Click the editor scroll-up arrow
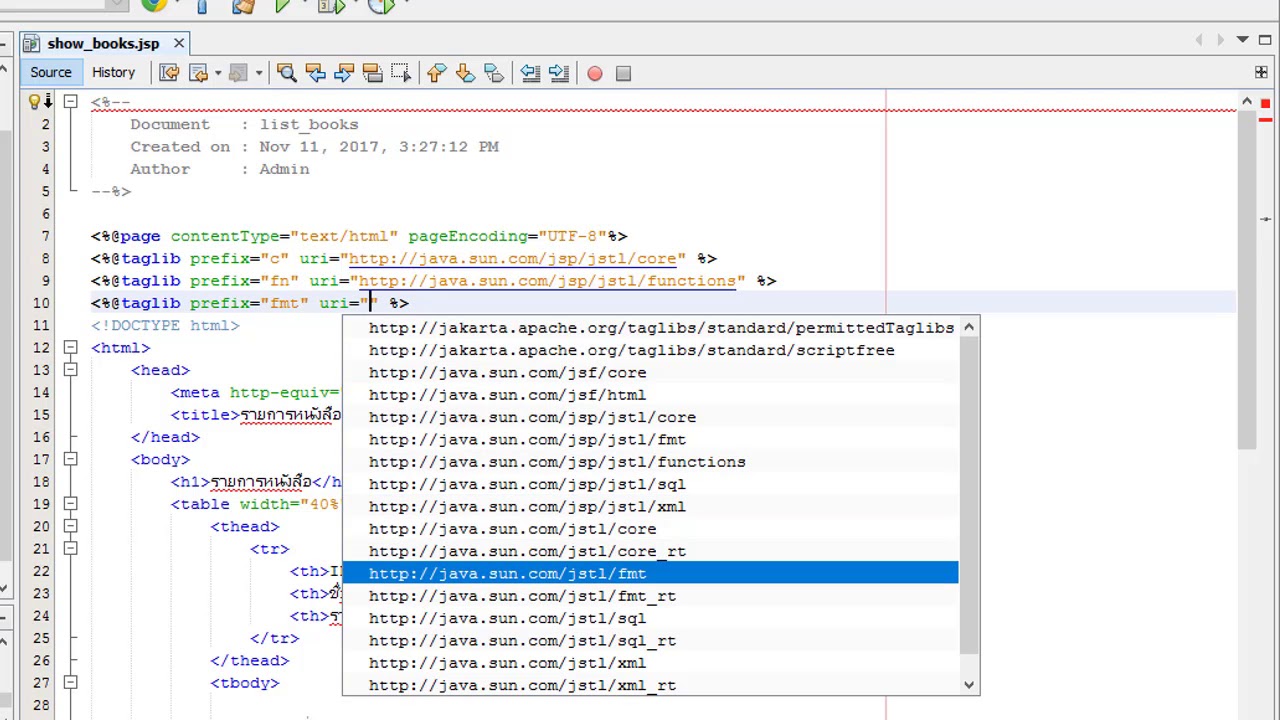 click(1246, 101)
